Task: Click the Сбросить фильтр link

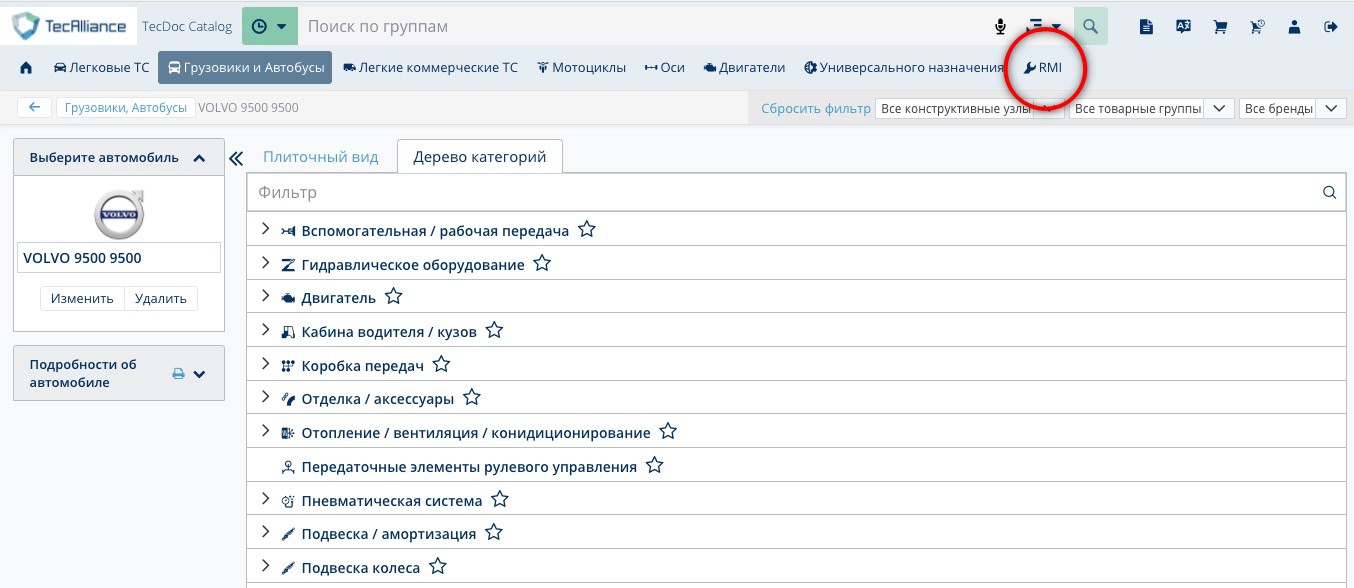Action: point(815,108)
